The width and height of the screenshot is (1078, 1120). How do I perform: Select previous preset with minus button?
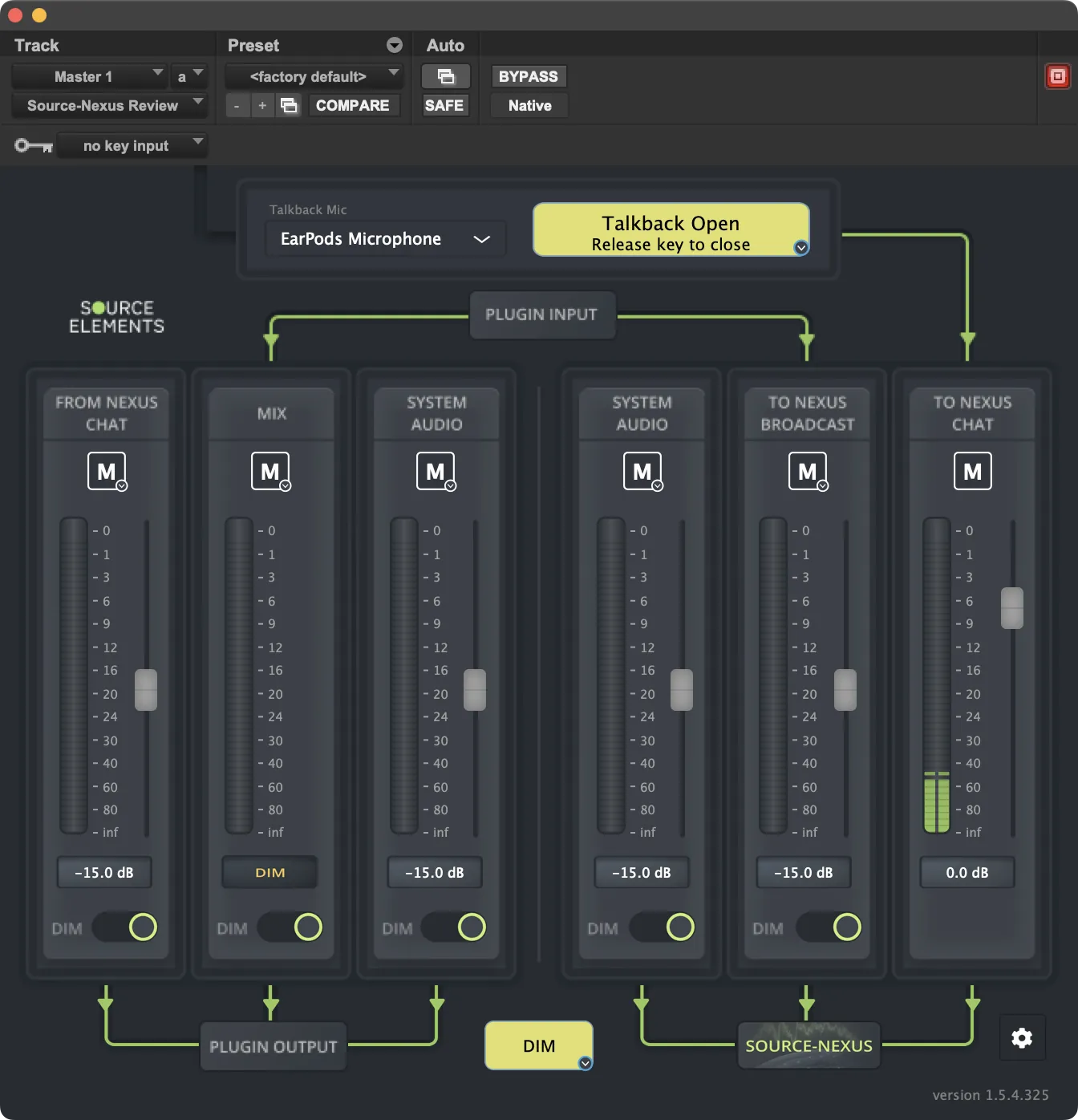click(237, 105)
